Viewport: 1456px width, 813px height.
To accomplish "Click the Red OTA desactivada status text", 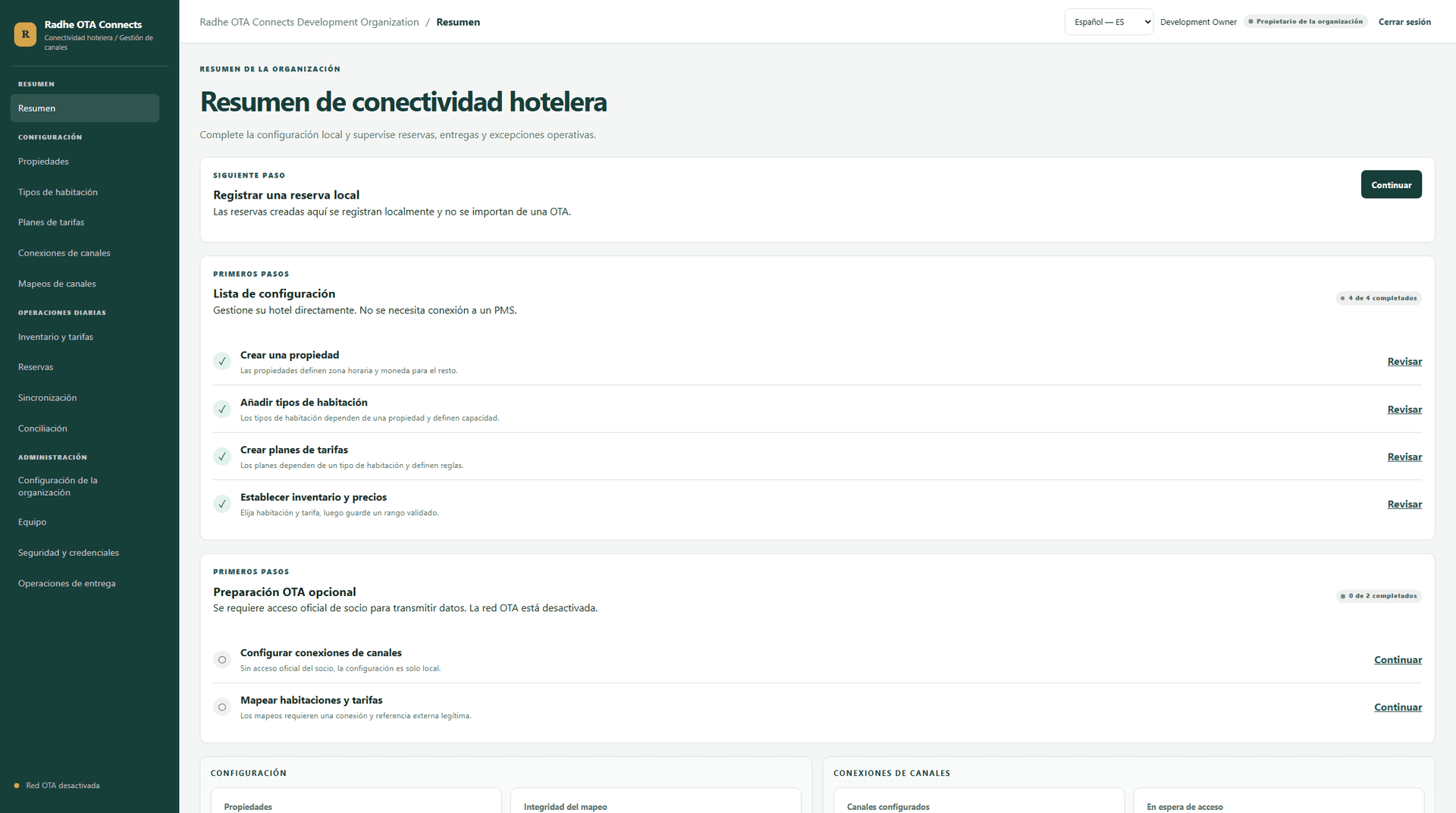I will point(63,786).
